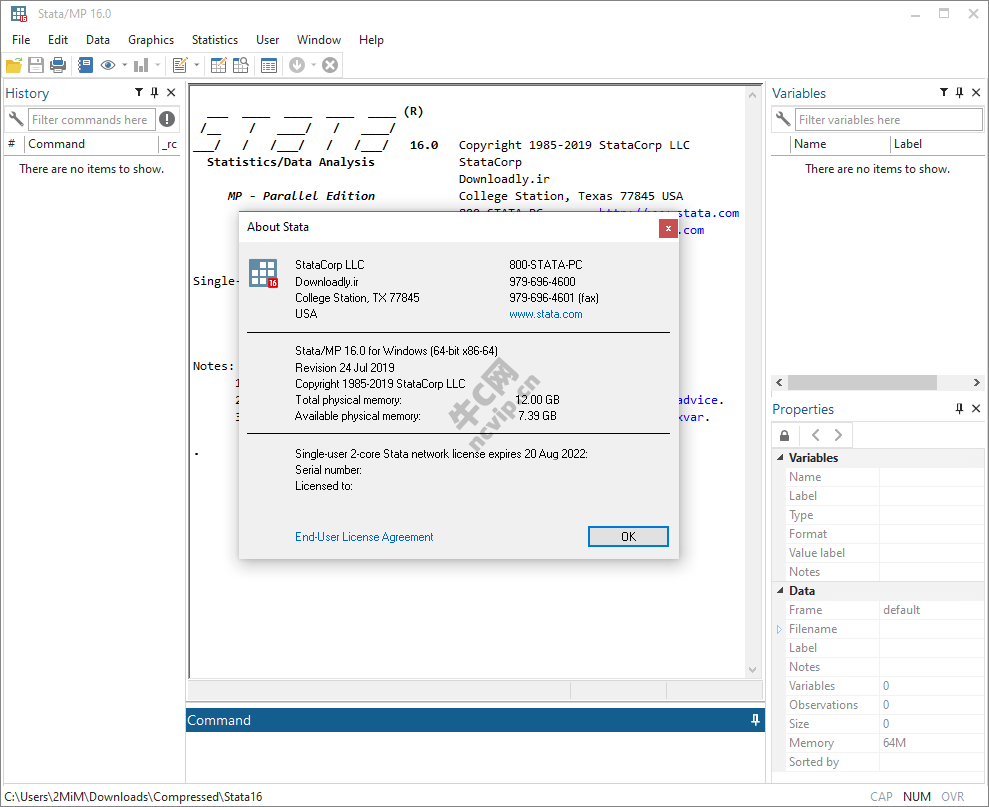Close the Variables panel
989x807 pixels.
pyautogui.click(x=976, y=93)
